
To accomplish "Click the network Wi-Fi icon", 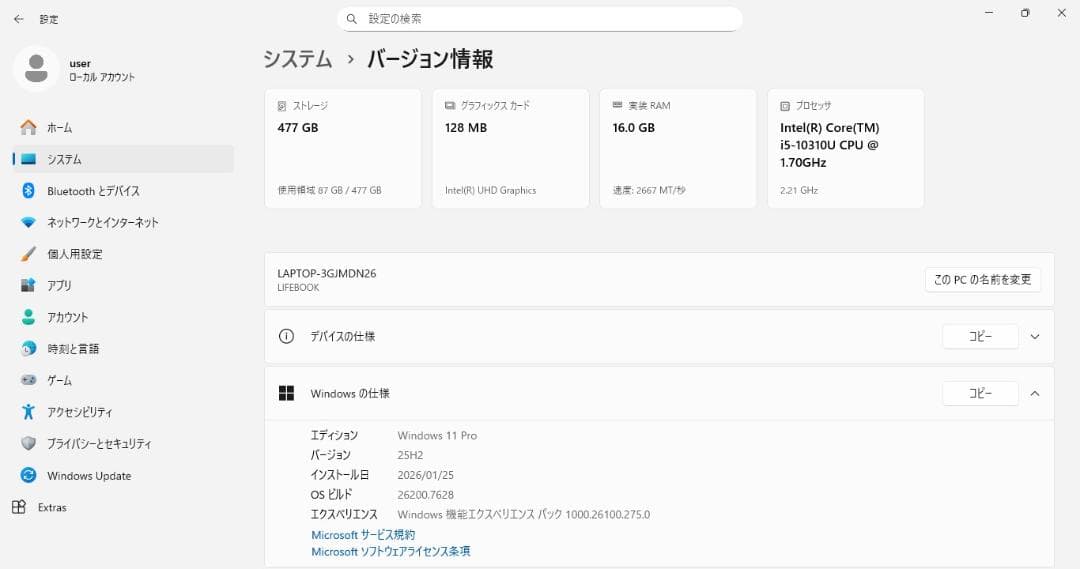I will pos(28,223).
